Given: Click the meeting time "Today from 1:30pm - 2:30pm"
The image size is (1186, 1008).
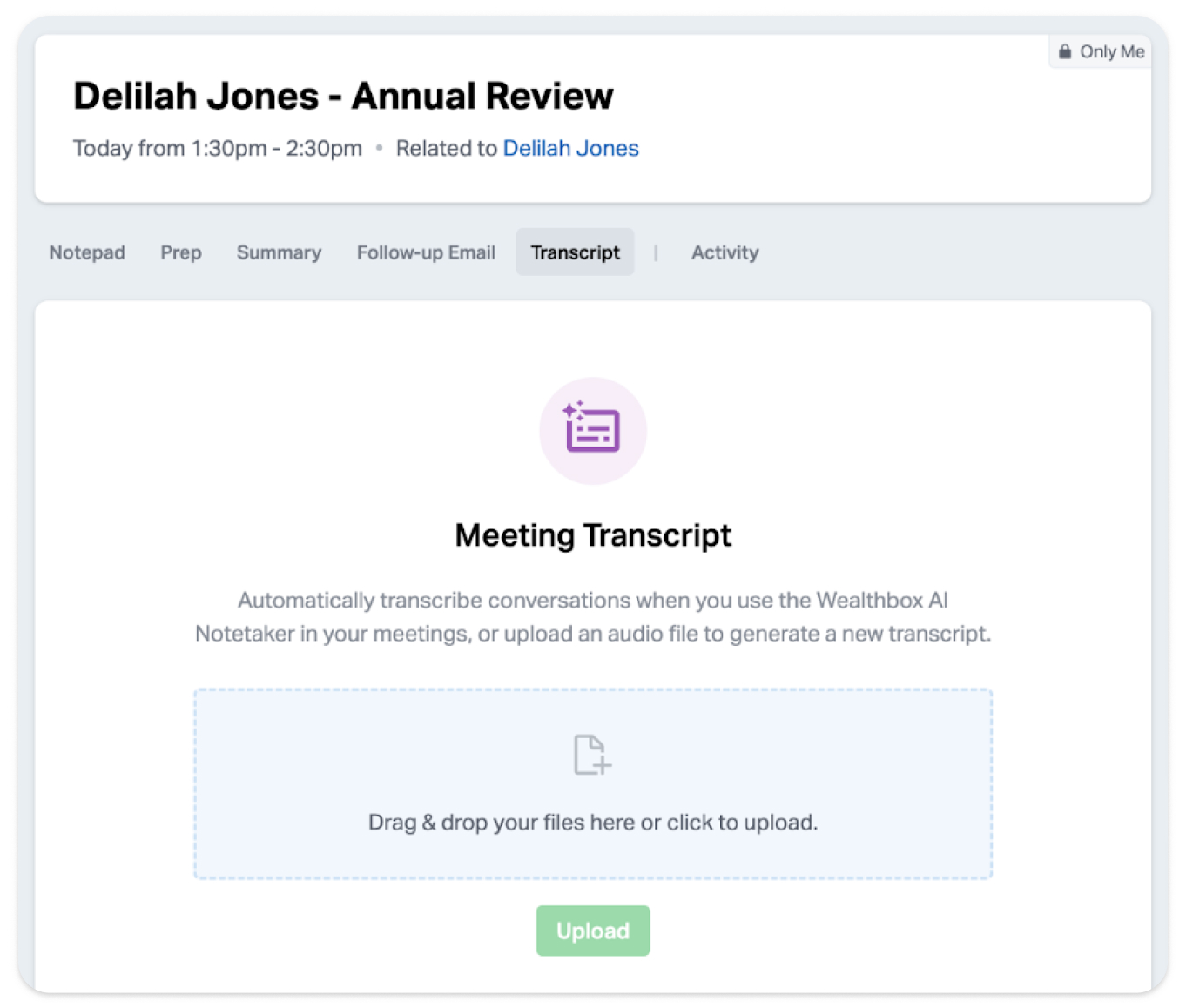Looking at the screenshot, I should pos(217,148).
